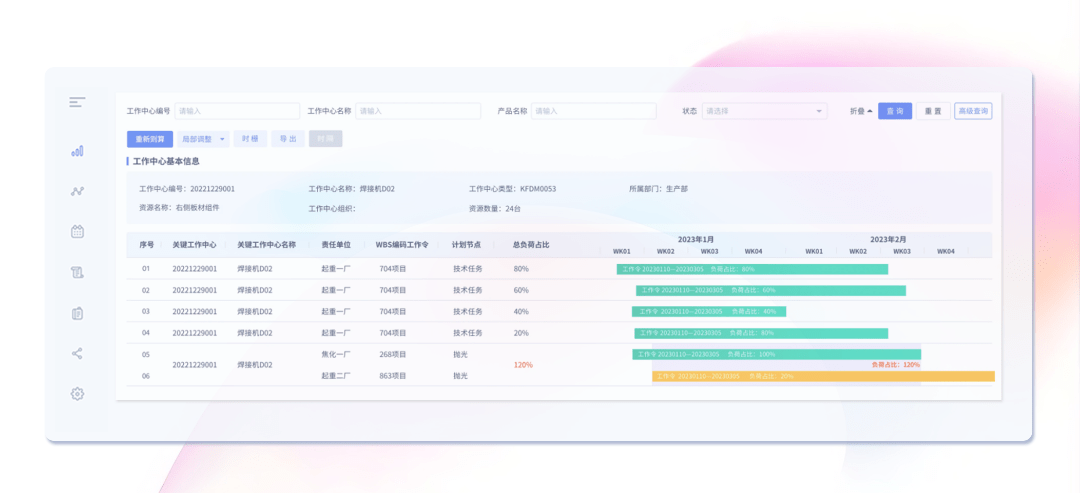Click the 2023年1月 timeline header
Screen dimensions: 1080x493
tap(696, 240)
